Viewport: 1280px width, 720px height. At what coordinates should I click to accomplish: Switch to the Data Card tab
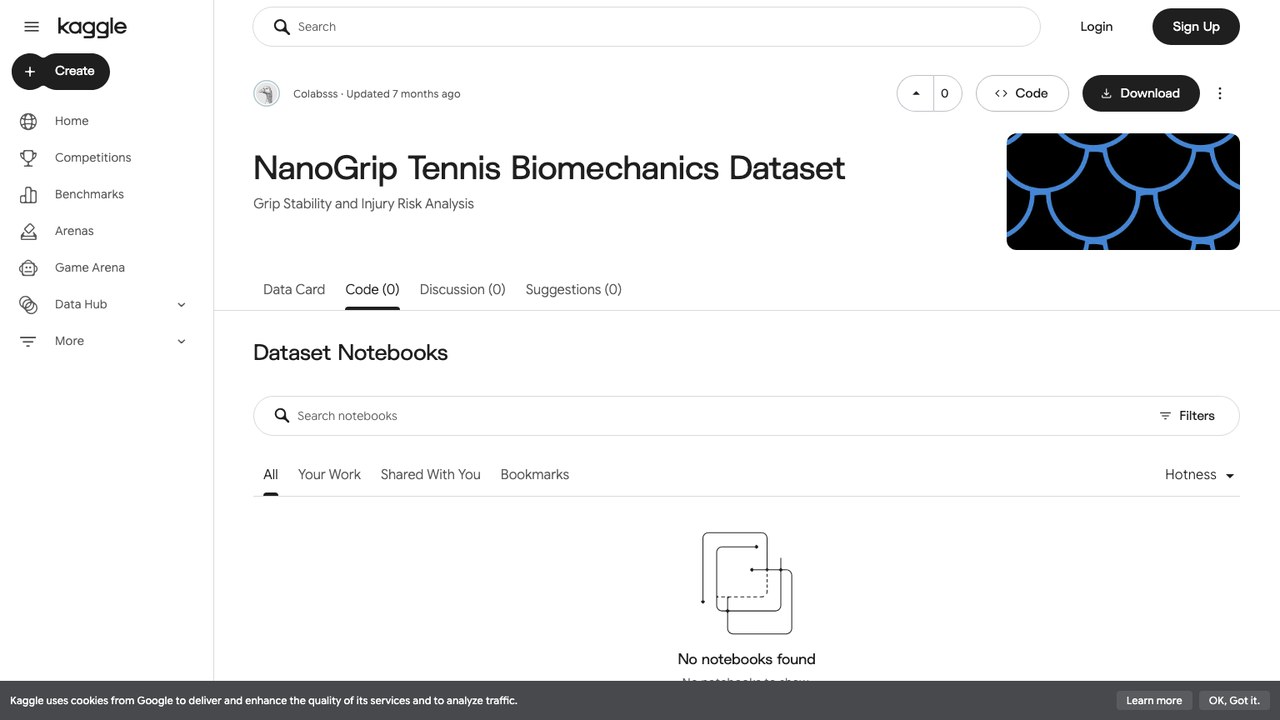(x=294, y=289)
